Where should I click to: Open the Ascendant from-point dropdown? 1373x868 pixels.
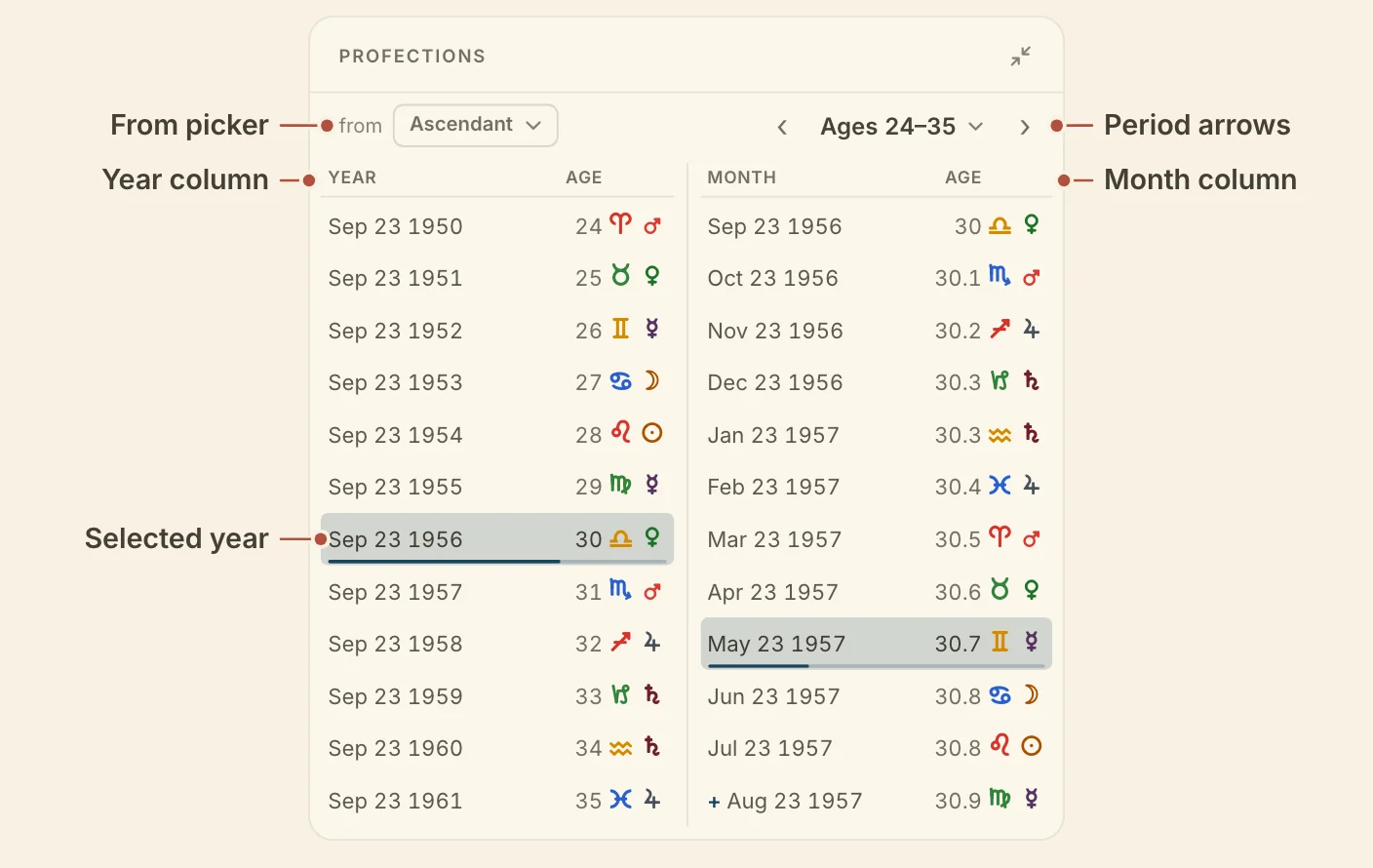coord(476,126)
